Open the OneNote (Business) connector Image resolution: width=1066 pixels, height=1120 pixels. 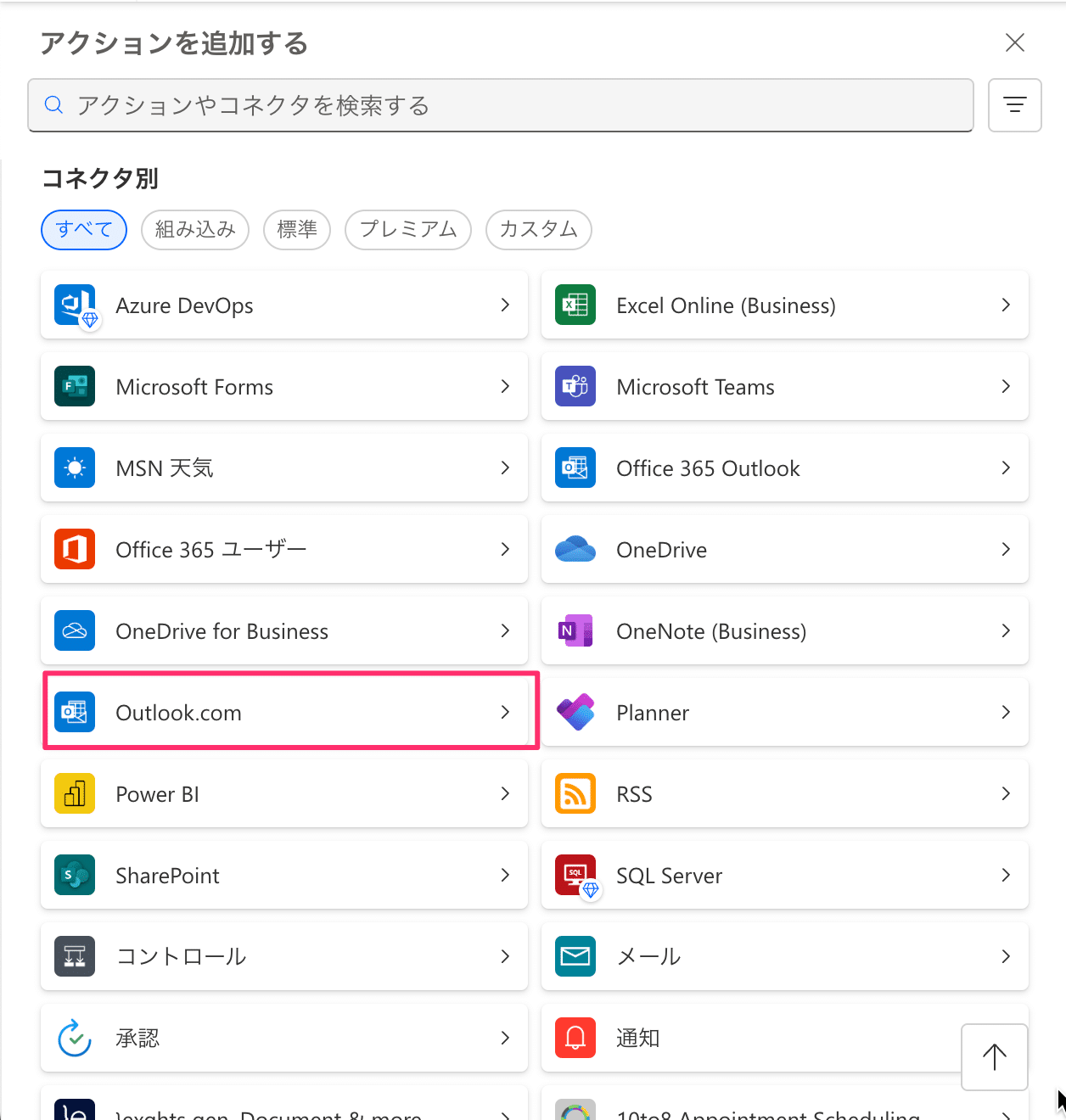point(785,631)
